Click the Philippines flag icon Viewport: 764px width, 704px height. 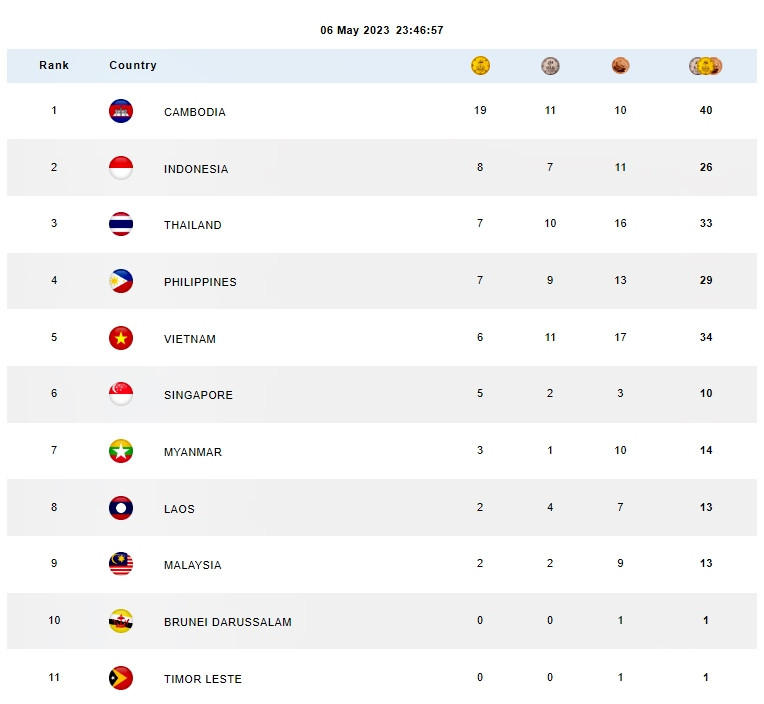pos(121,281)
